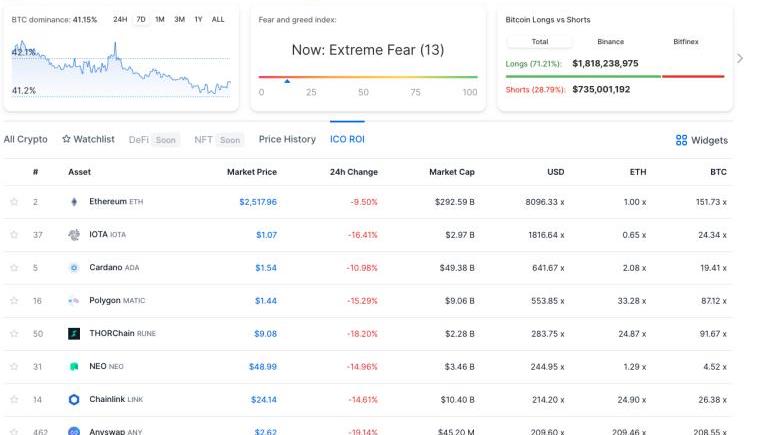Screen dimensions: 781x435
Task: Open the Widgets grid icon
Action: coord(681,141)
